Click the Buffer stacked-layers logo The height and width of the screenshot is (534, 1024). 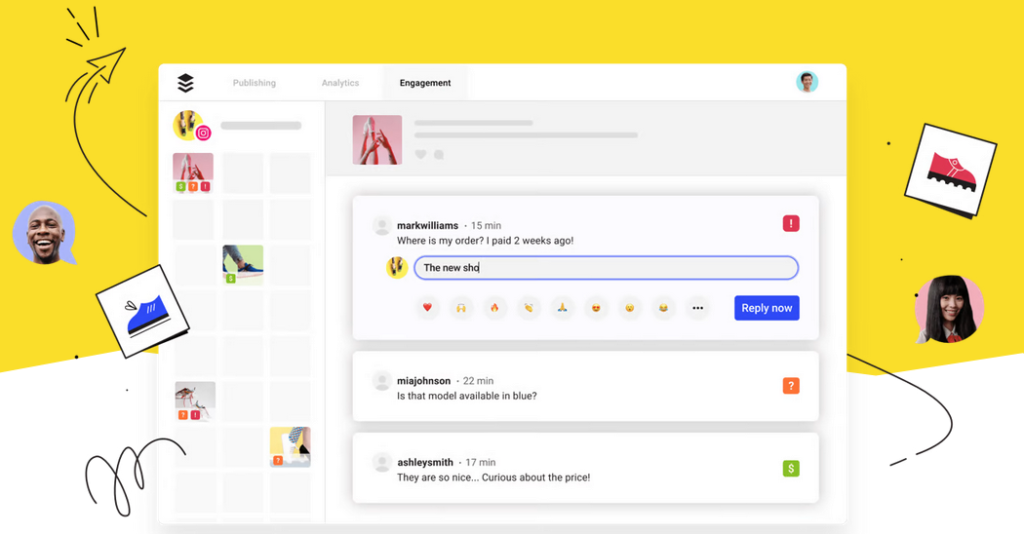click(185, 83)
